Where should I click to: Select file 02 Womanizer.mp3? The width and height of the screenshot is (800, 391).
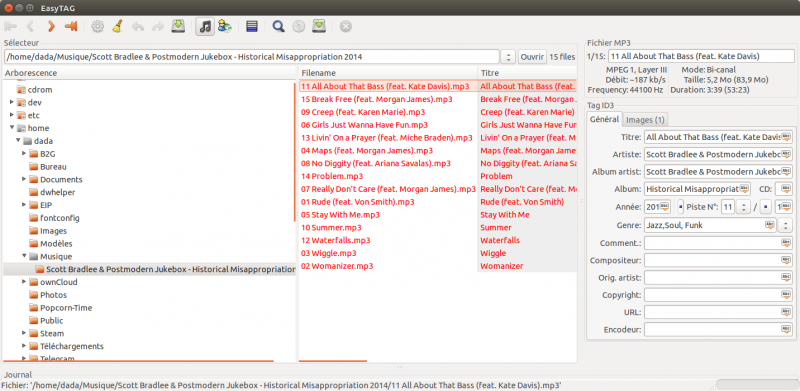337,266
